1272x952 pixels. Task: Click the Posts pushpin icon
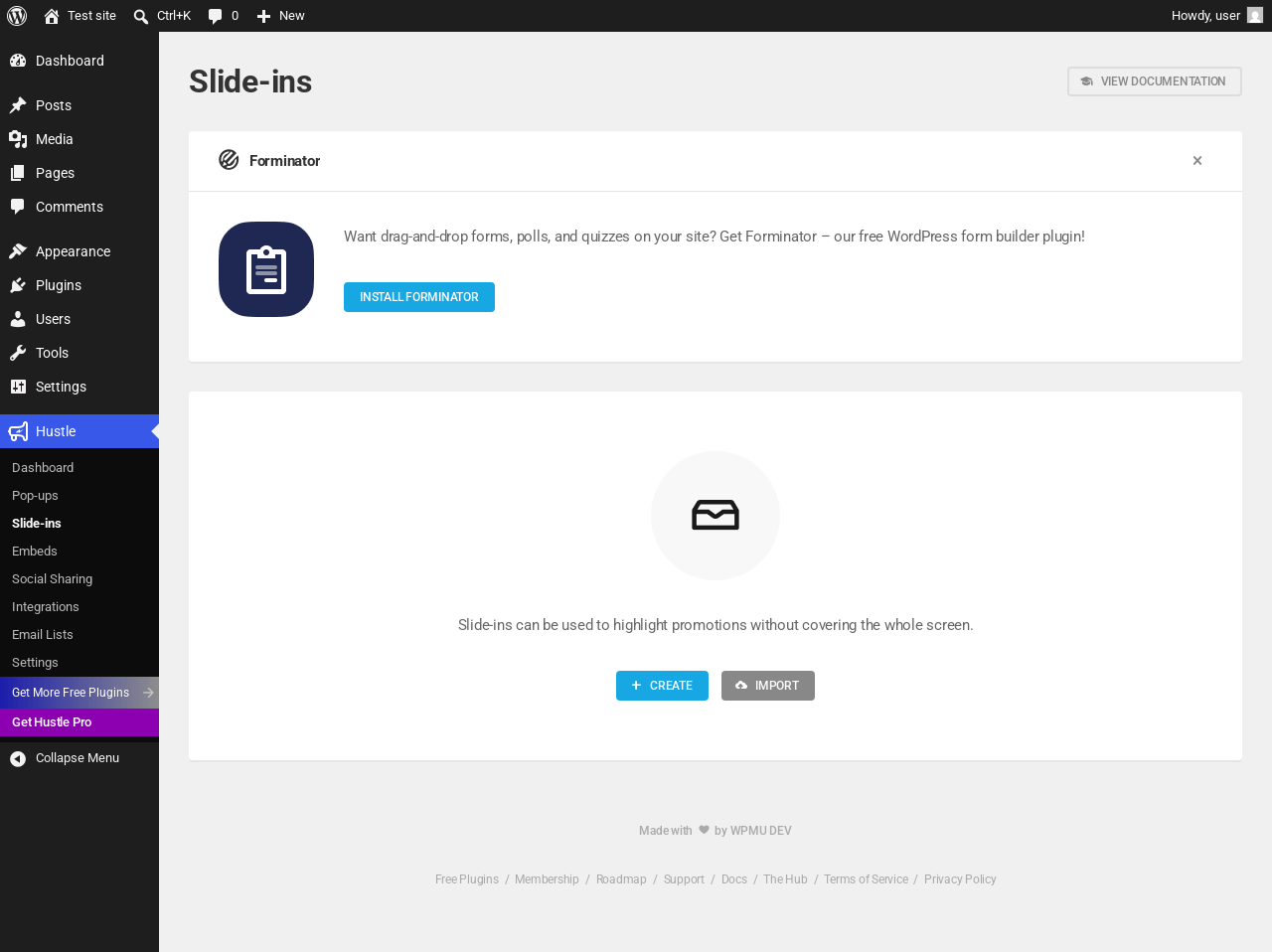tap(18, 105)
